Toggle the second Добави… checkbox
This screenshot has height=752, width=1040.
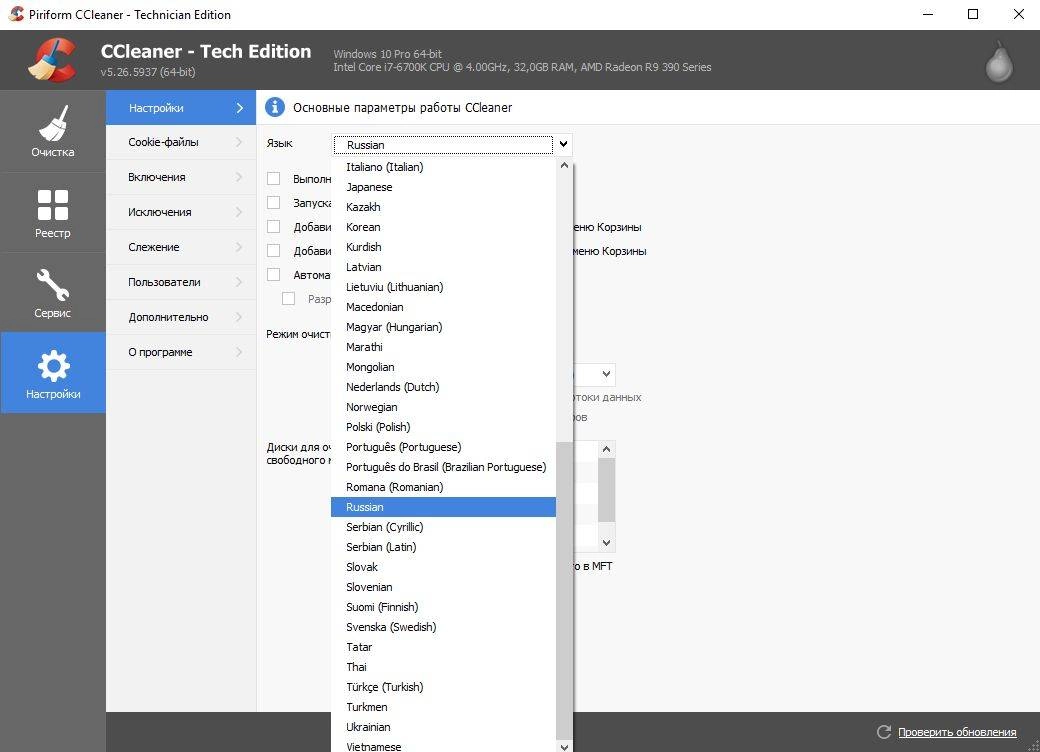(273, 250)
